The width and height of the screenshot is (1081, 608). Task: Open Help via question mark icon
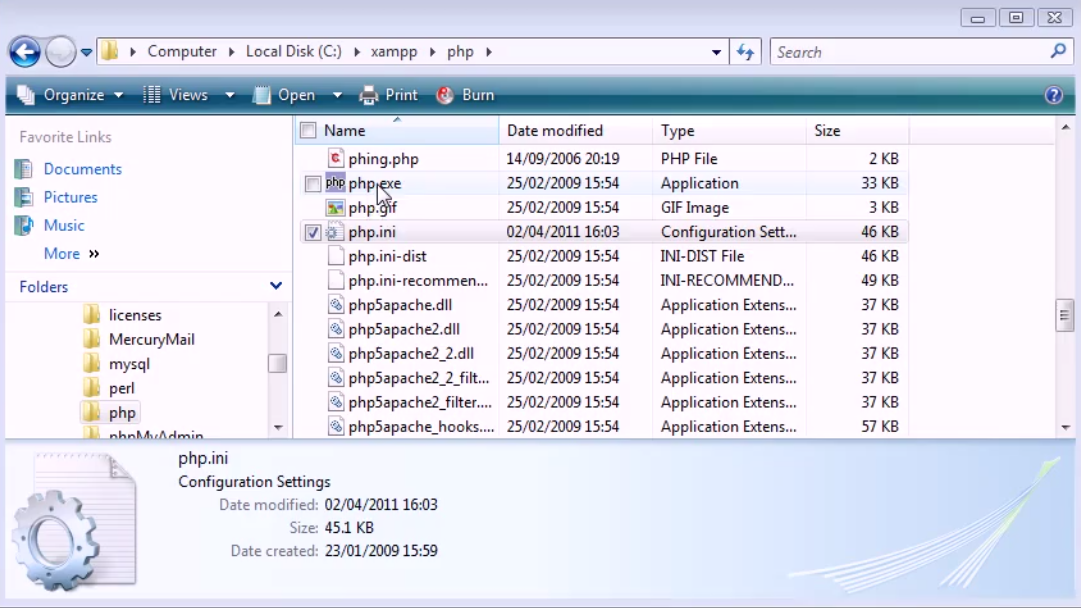tap(1053, 95)
